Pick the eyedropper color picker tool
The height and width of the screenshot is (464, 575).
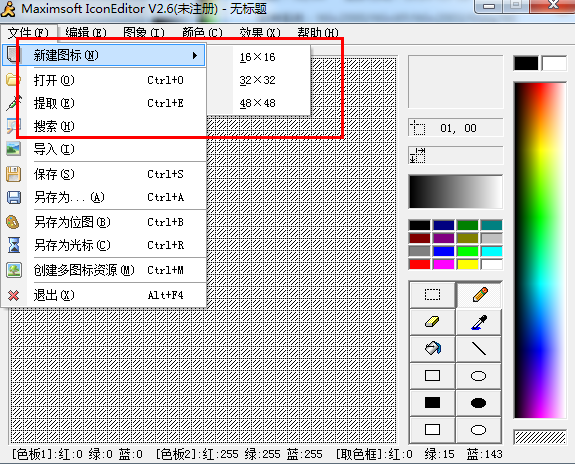pyautogui.click(x=479, y=322)
